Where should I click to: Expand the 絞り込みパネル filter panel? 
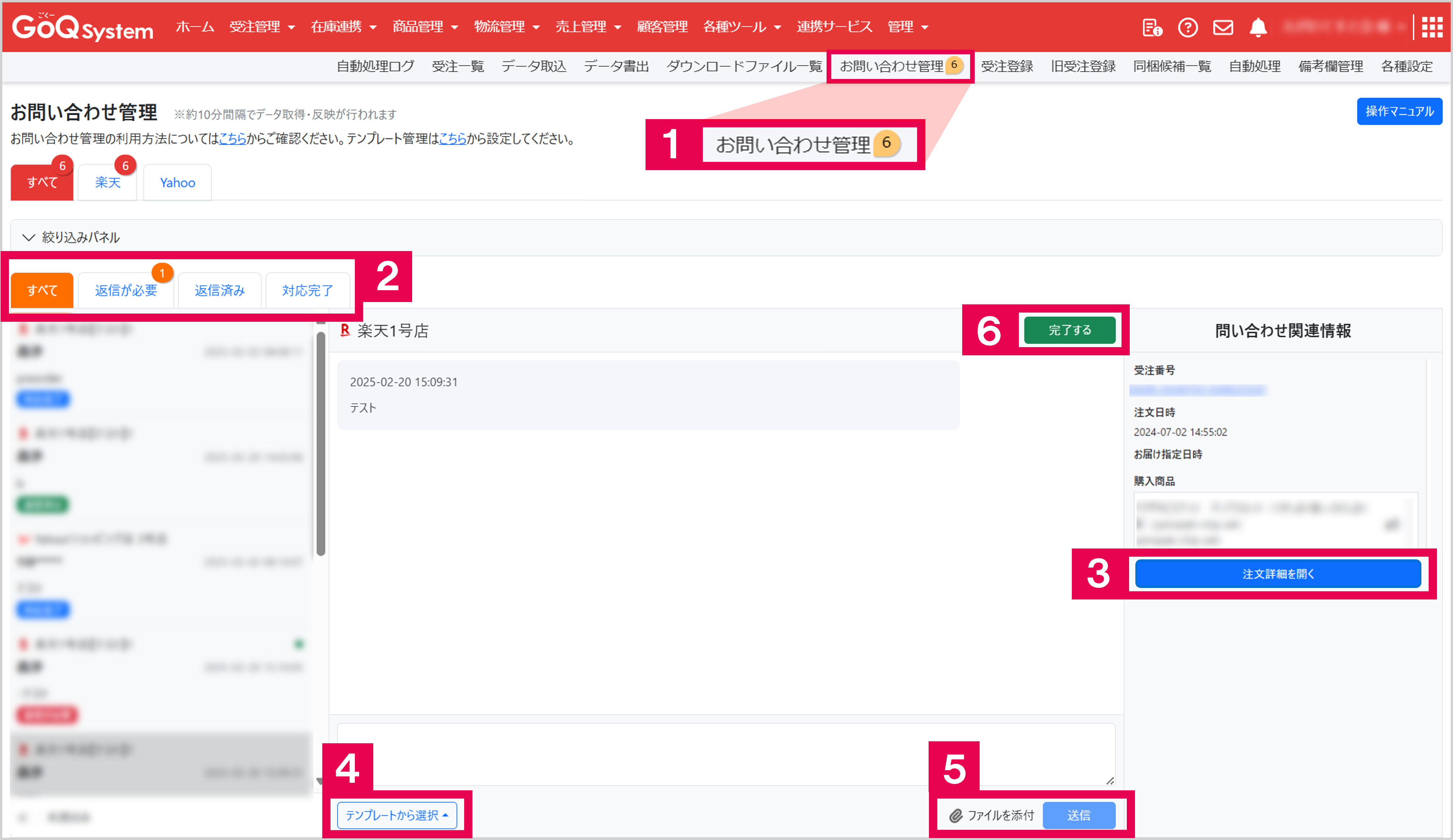[726, 237]
